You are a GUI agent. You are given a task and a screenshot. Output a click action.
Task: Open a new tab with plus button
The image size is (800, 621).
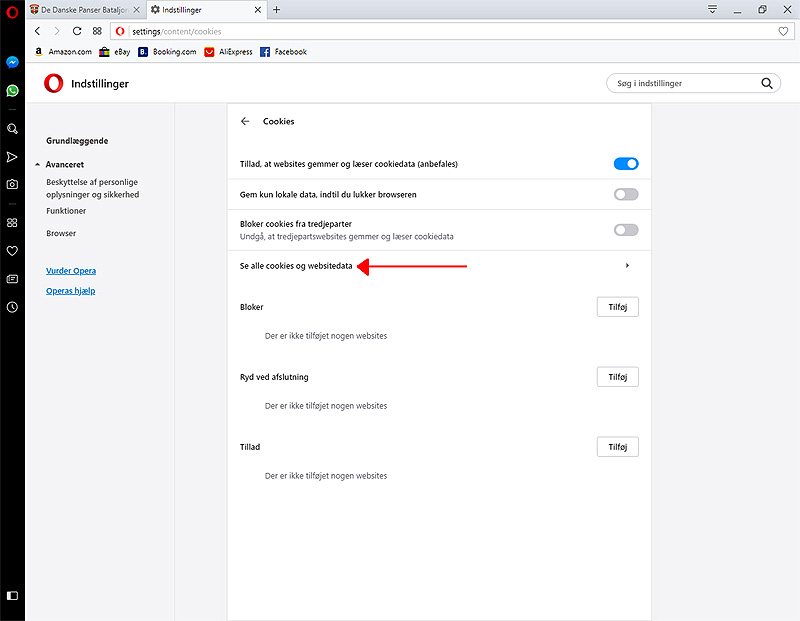pyautogui.click(x=277, y=10)
